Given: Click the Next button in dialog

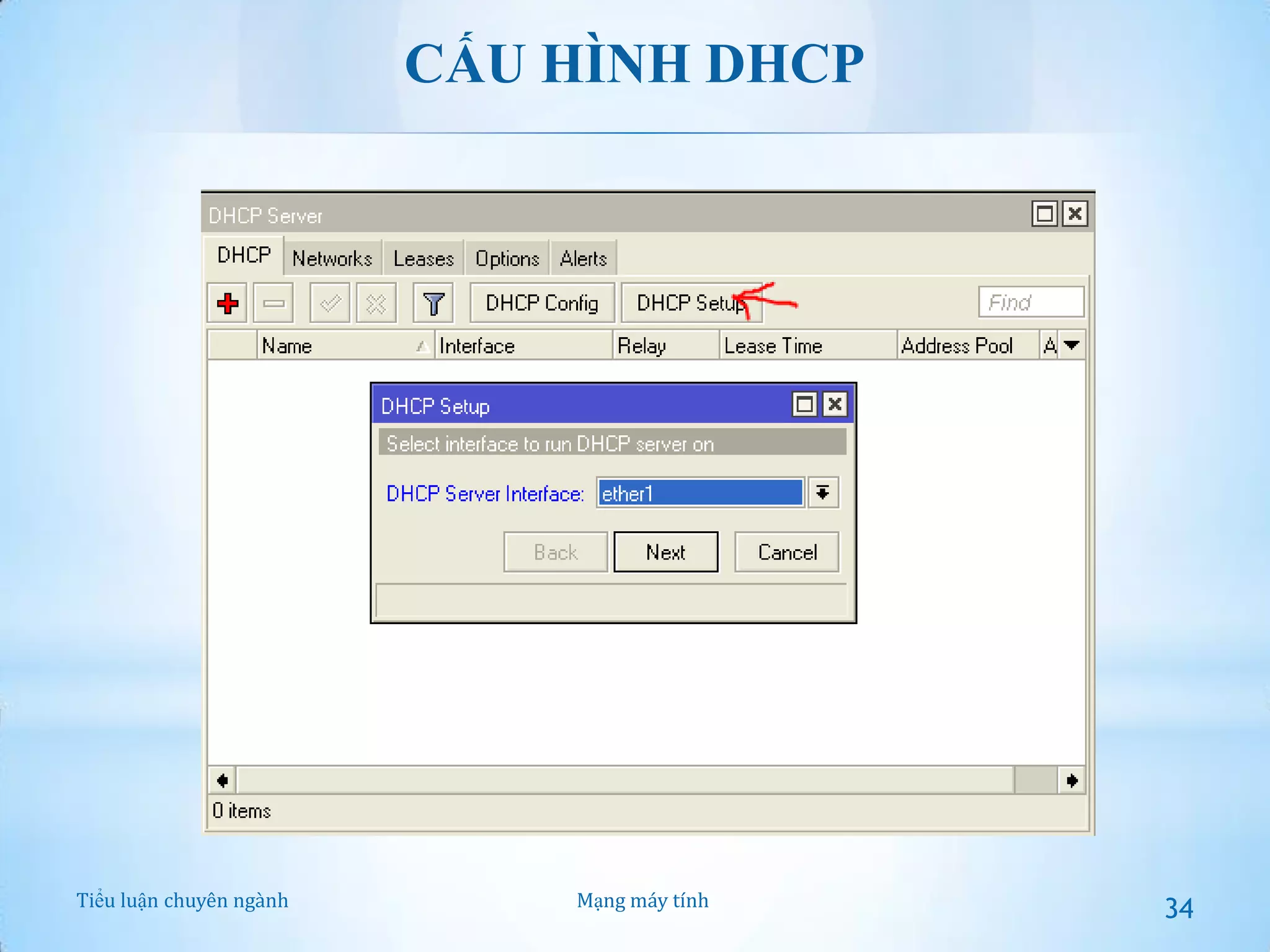Looking at the screenshot, I should coord(666,552).
